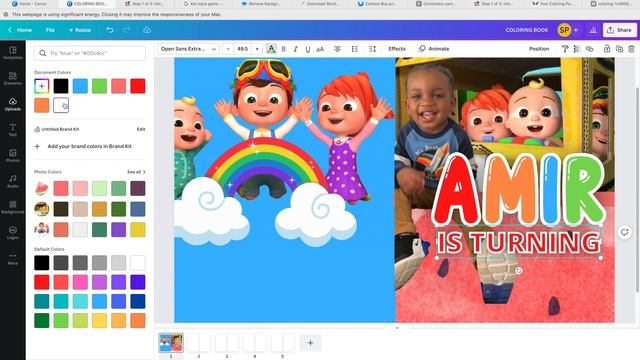640x360 pixels.
Task: Toggle underline text formatting
Action: [x=308, y=49]
